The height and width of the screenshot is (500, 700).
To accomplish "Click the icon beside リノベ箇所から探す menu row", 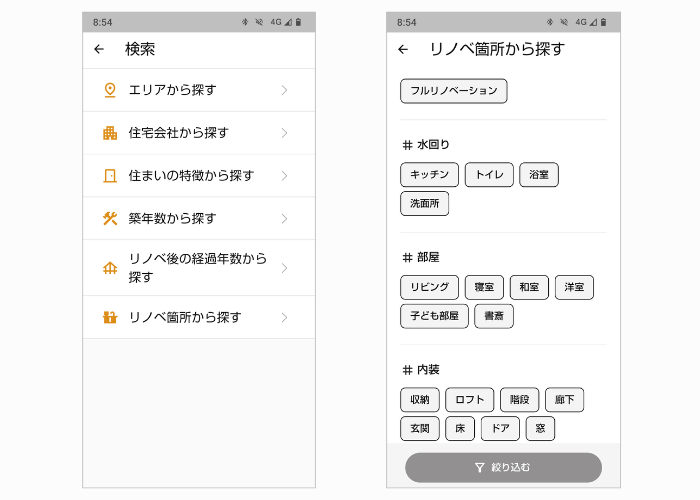I will tap(110, 317).
